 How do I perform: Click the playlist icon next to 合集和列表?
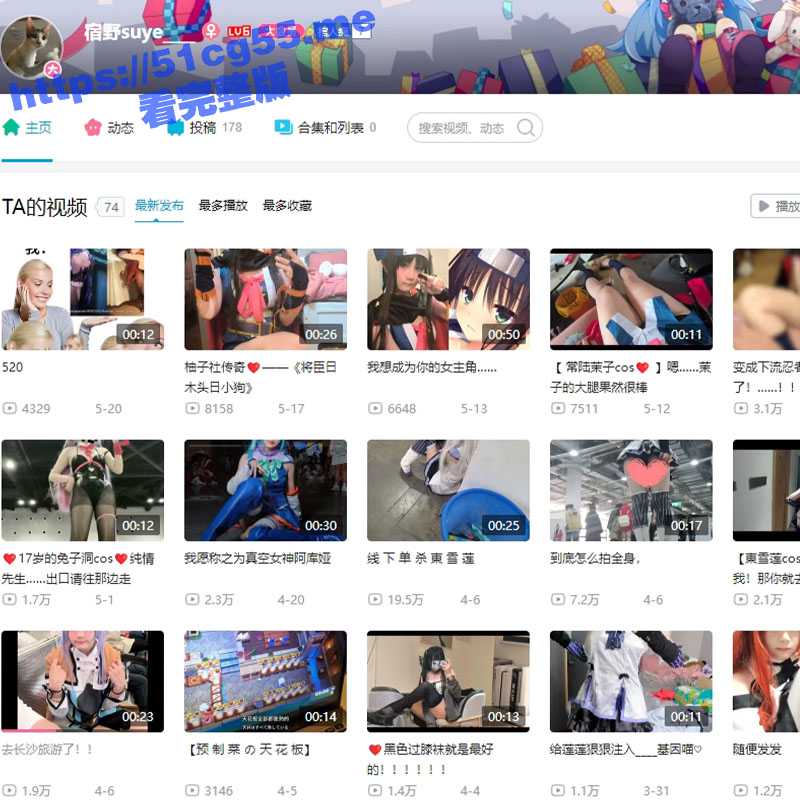(x=283, y=127)
